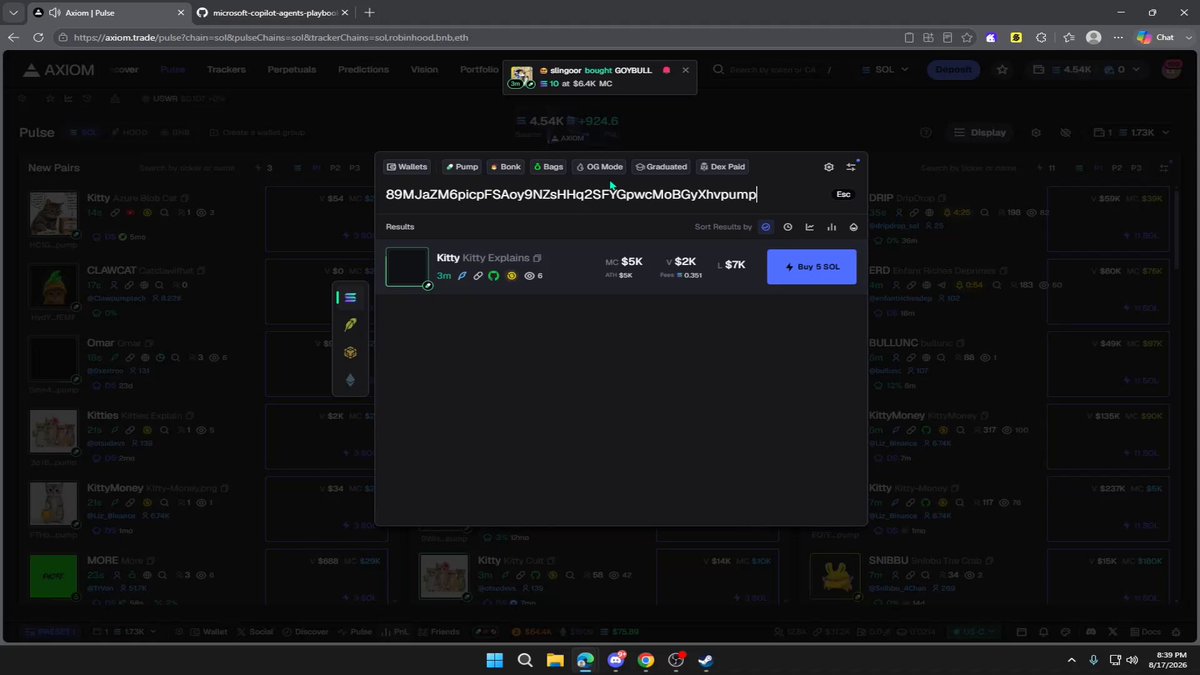This screenshot has height=675, width=1200.
Task: Toggle the Wallets filter chip
Action: click(407, 167)
